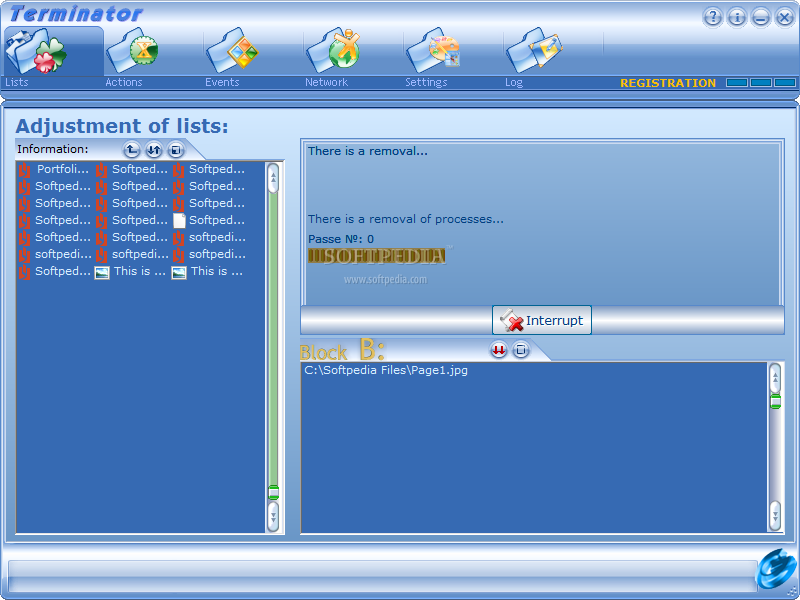Click the red double down-arrows icon in Block B
The height and width of the screenshot is (600, 800).
[x=498, y=350]
